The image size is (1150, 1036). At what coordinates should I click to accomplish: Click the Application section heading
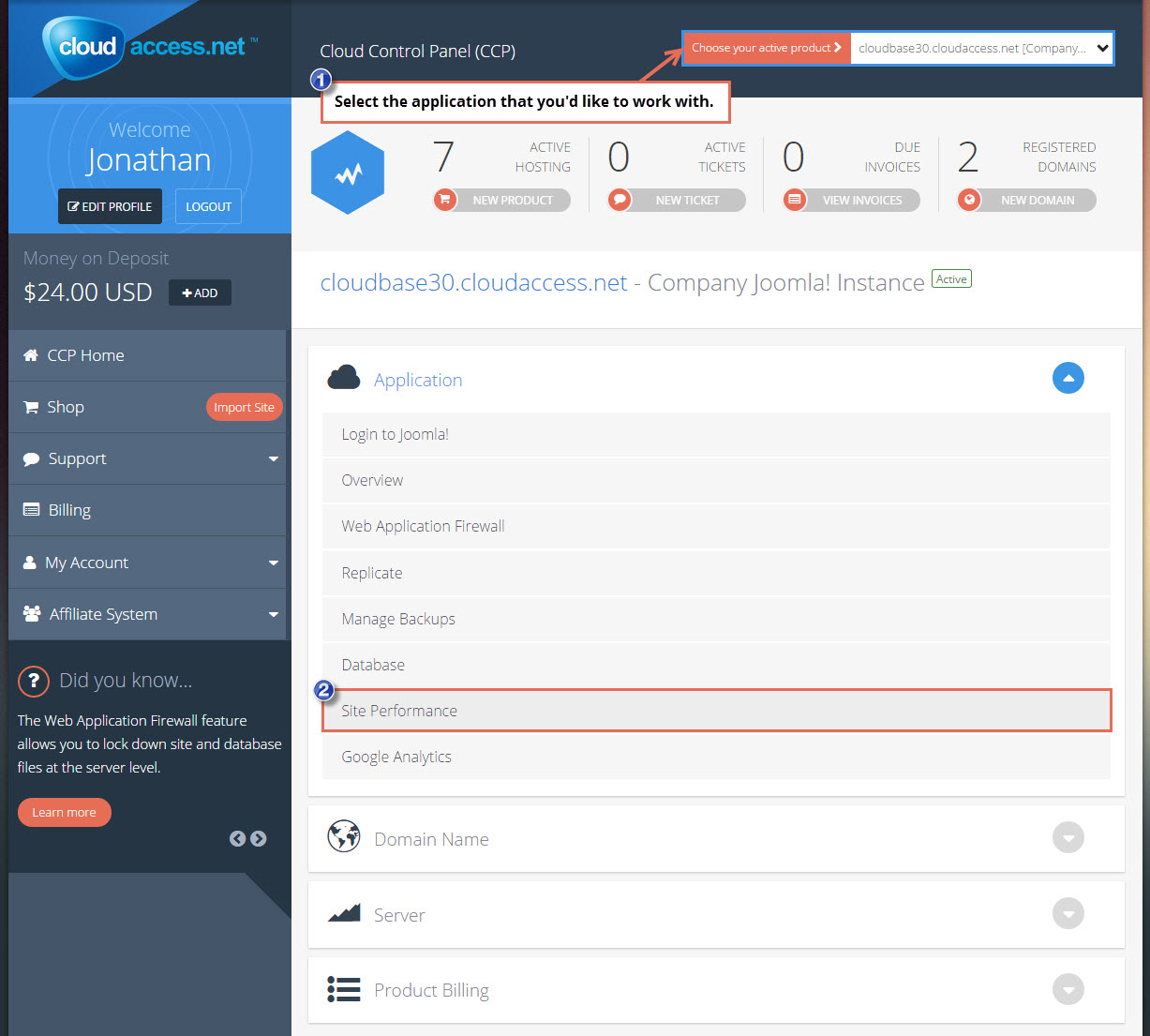click(x=418, y=380)
